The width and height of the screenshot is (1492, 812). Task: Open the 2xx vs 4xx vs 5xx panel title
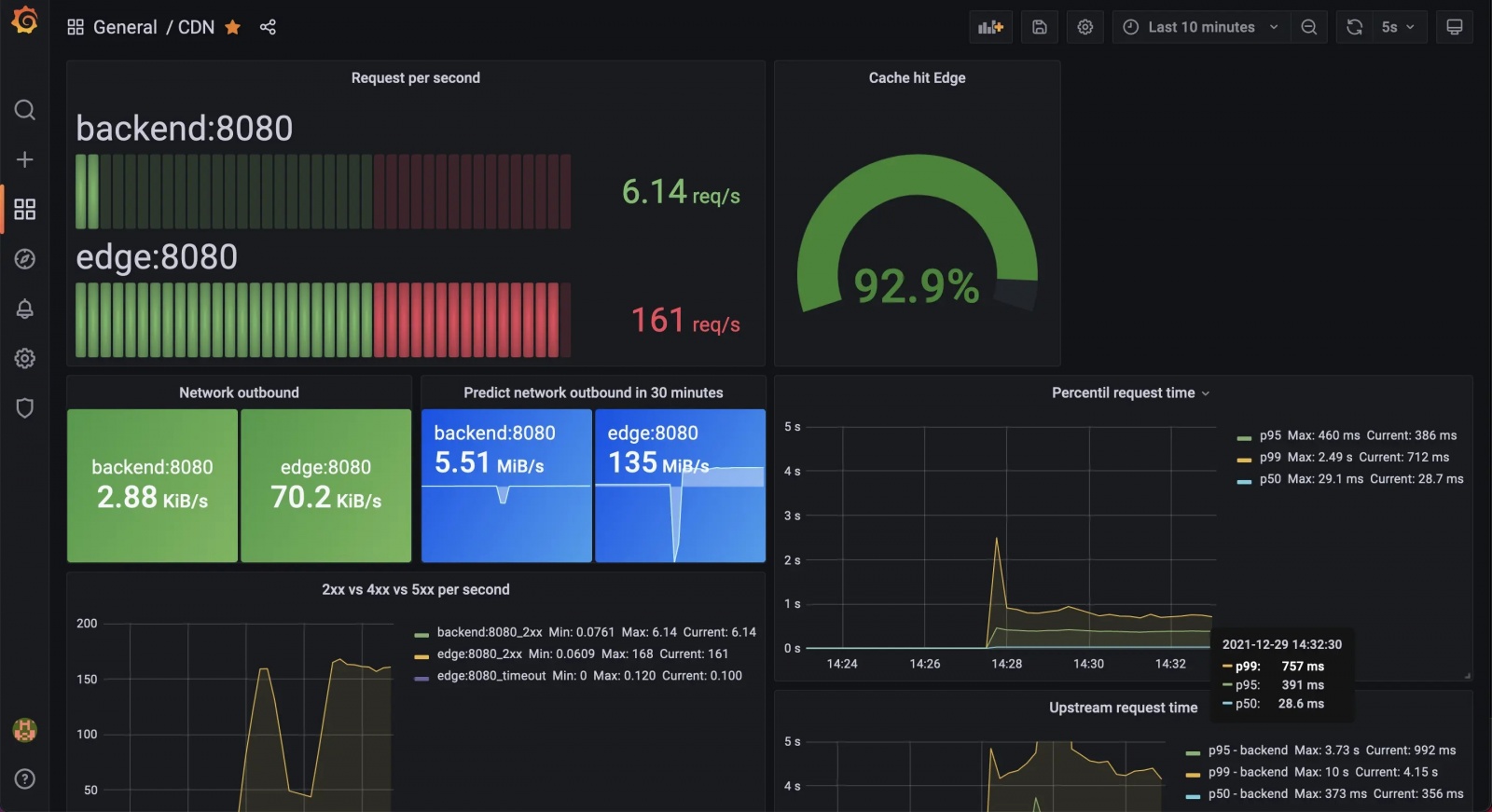coord(416,590)
